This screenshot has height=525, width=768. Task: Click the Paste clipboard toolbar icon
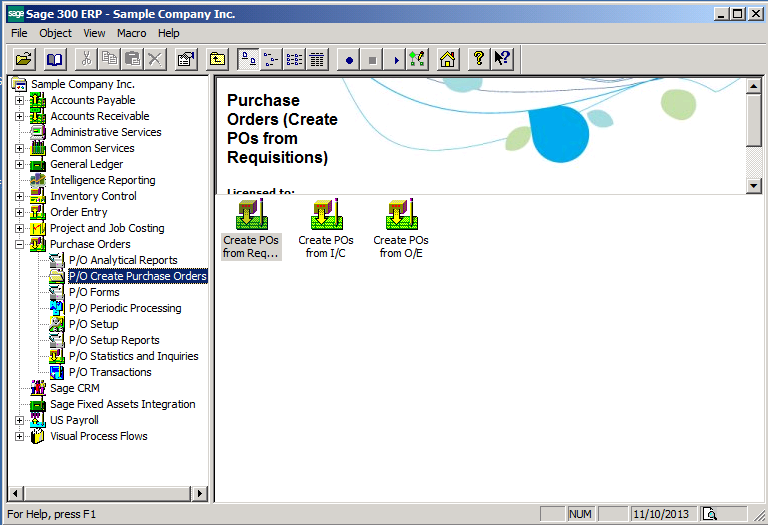tap(132, 60)
